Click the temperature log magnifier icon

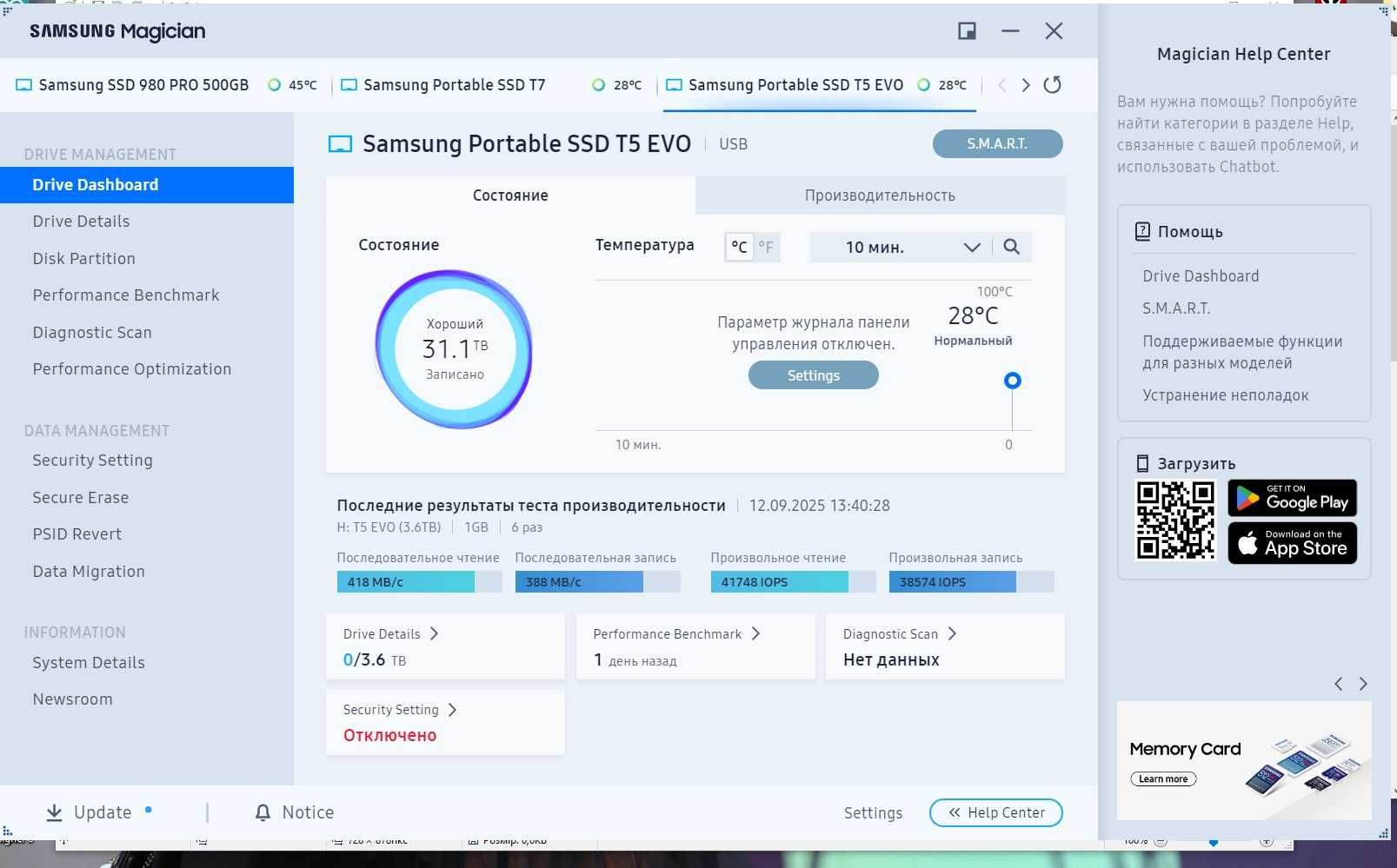click(1011, 247)
